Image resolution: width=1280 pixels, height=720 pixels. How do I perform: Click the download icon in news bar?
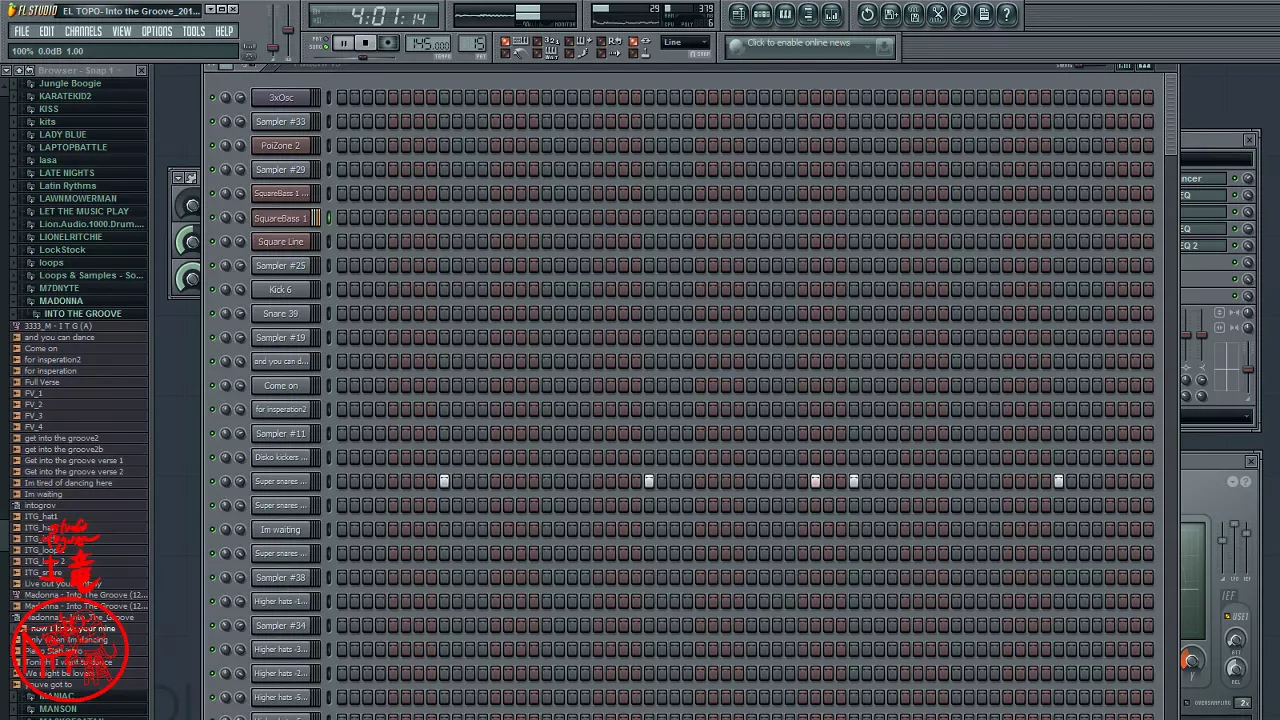click(x=884, y=46)
